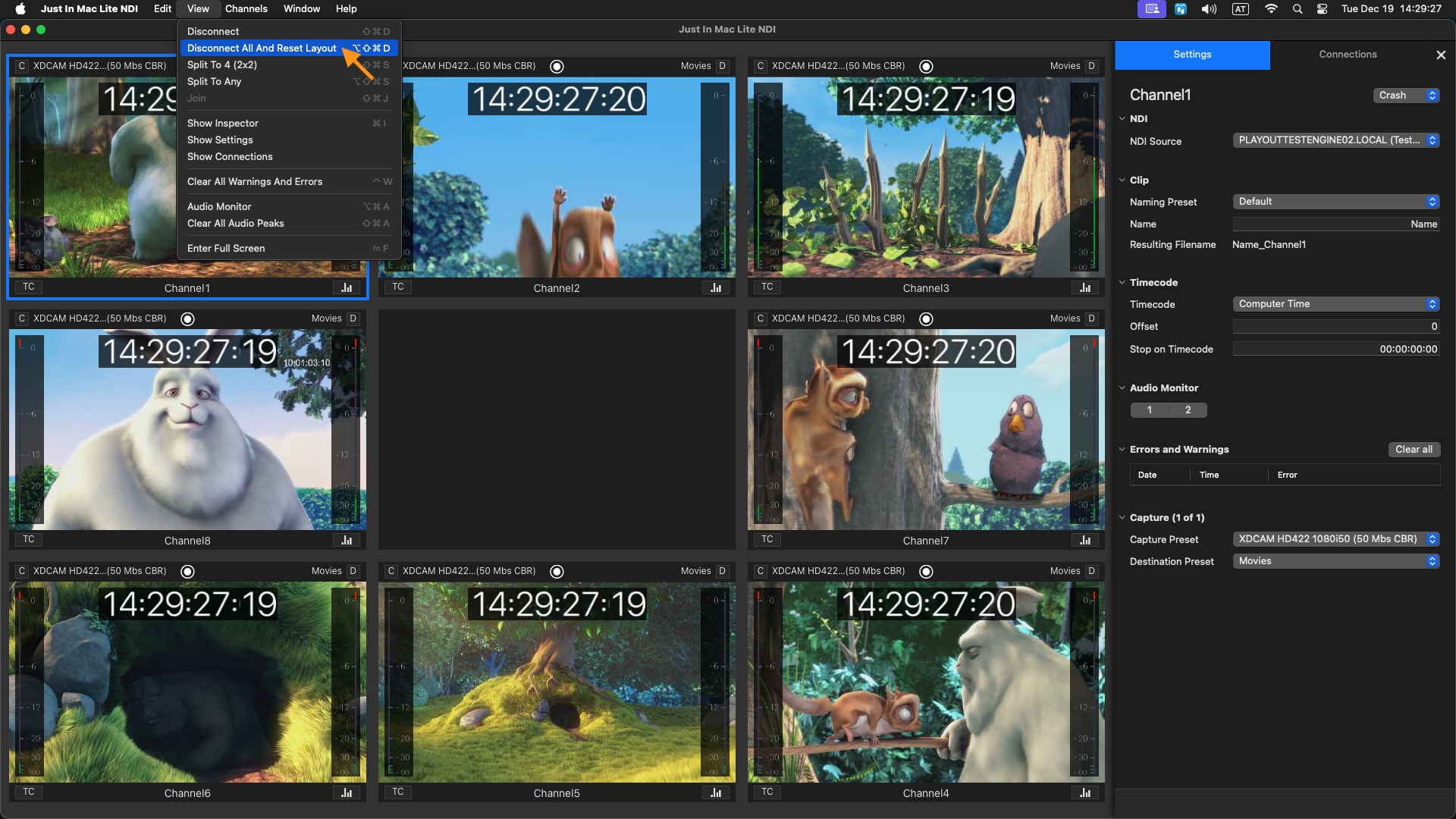Image resolution: width=1456 pixels, height=819 pixels.
Task: Toggle record button on Channel8
Action: [x=187, y=318]
